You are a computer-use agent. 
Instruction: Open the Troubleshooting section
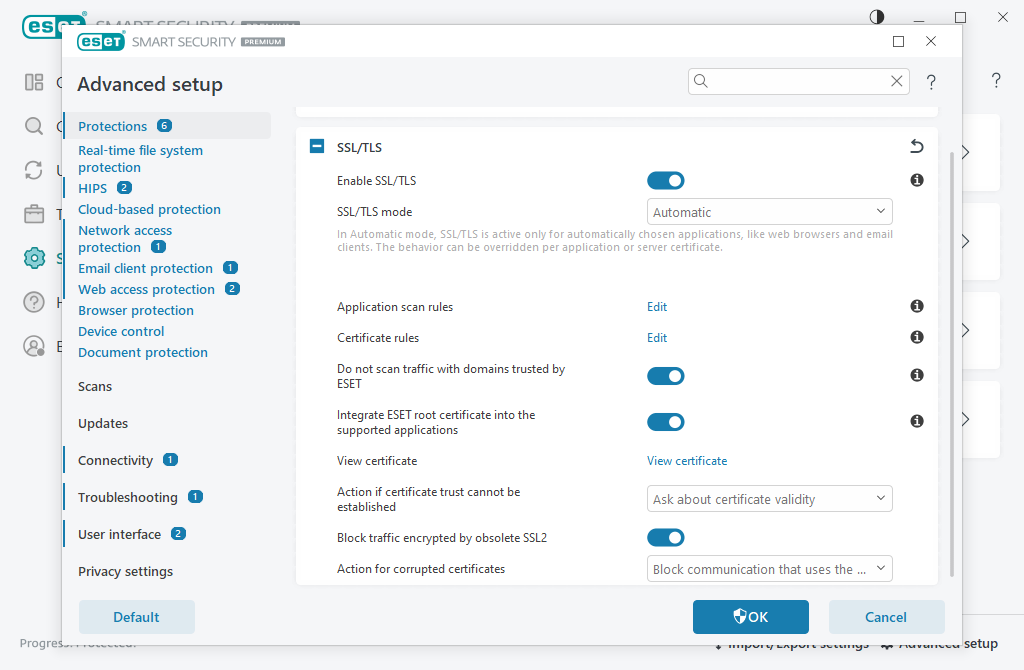[x=128, y=498]
